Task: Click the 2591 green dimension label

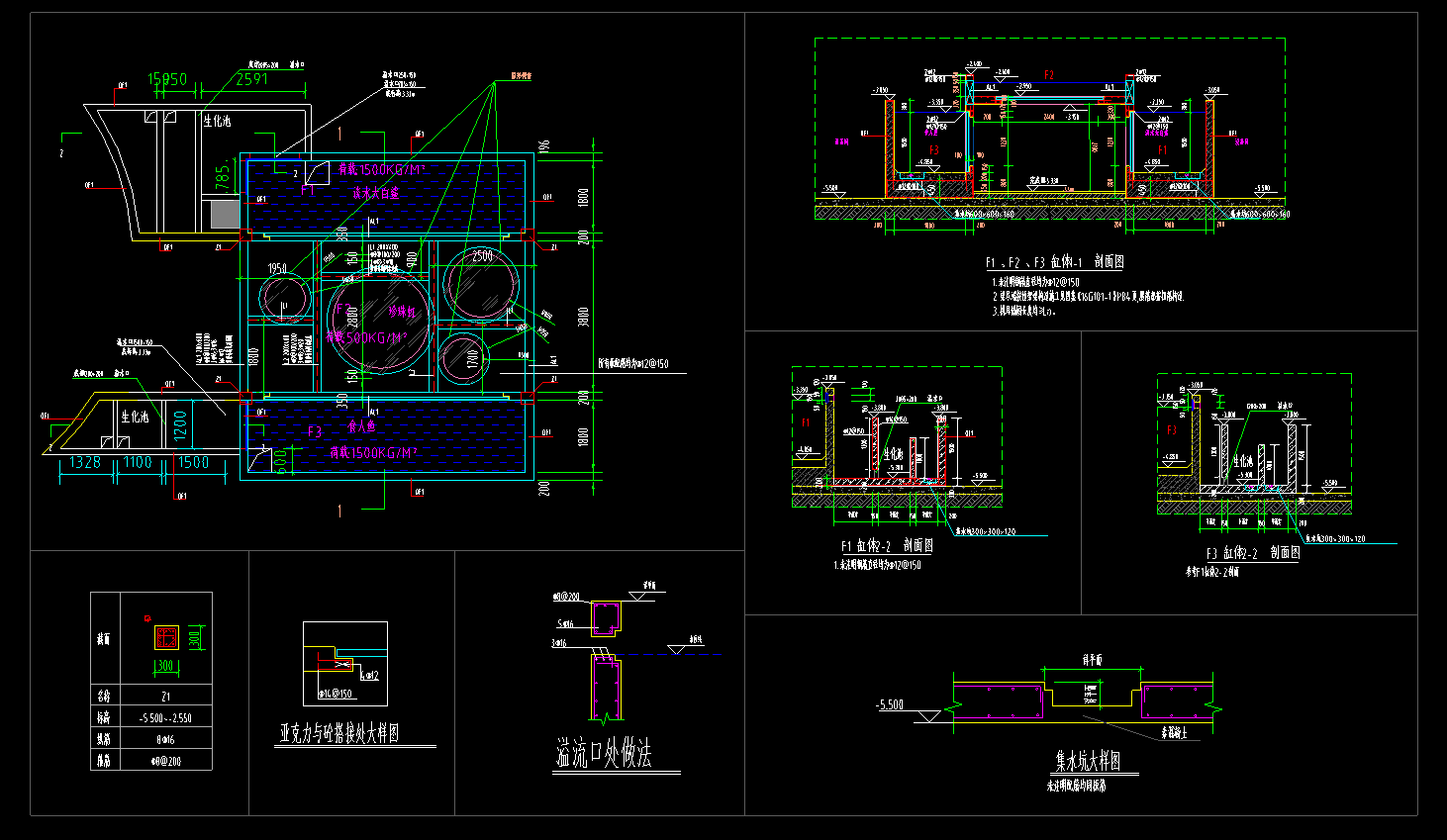Action: [x=251, y=79]
